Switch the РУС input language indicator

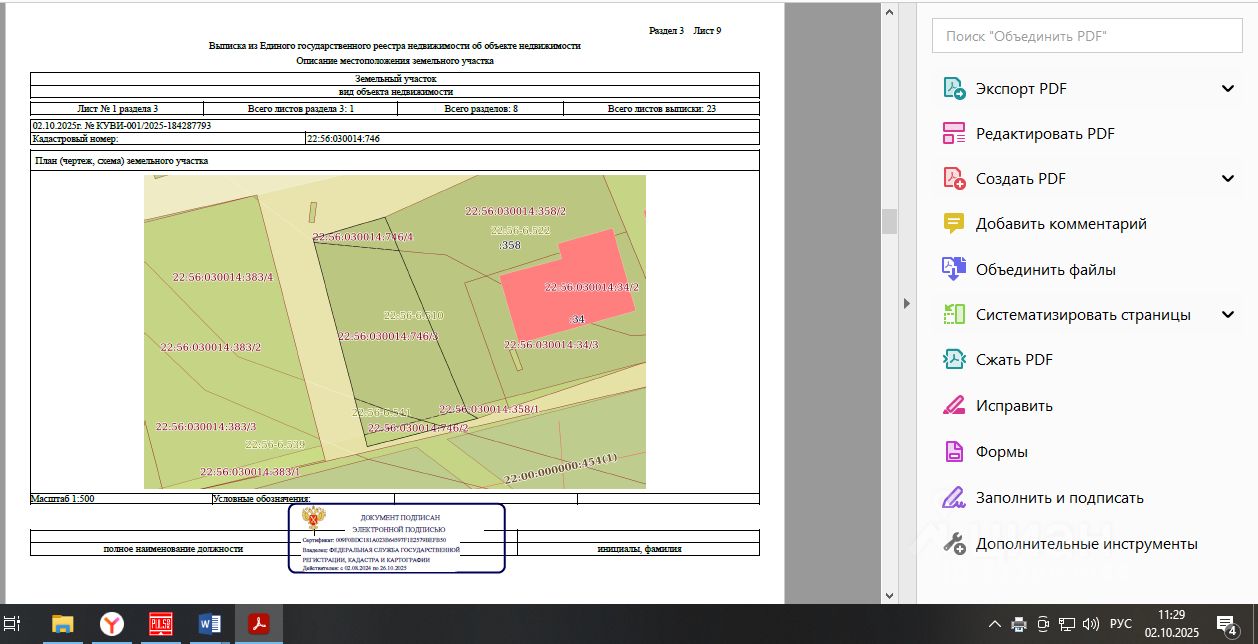tap(1120, 624)
